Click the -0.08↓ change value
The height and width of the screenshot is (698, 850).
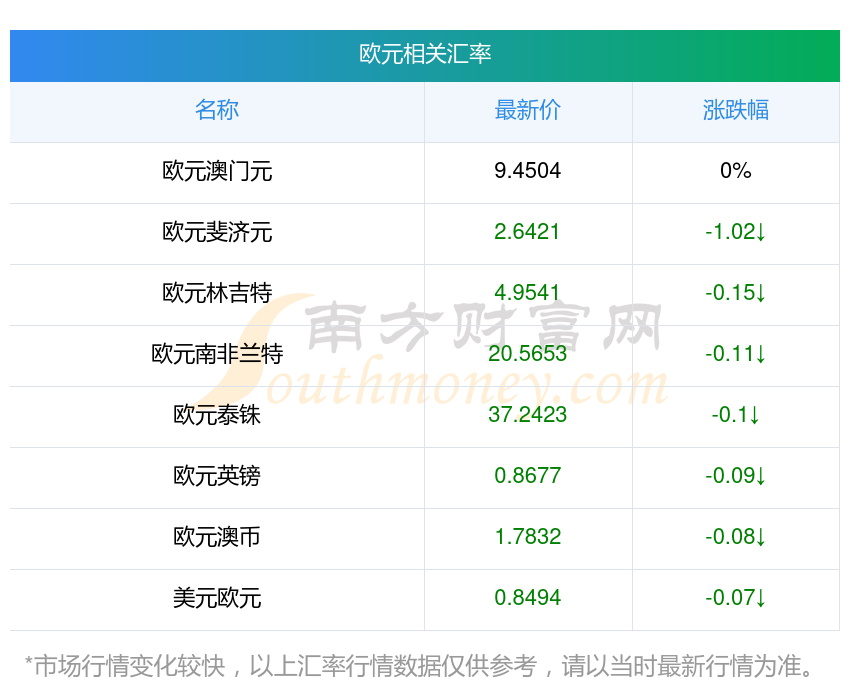(x=736, y=537)
